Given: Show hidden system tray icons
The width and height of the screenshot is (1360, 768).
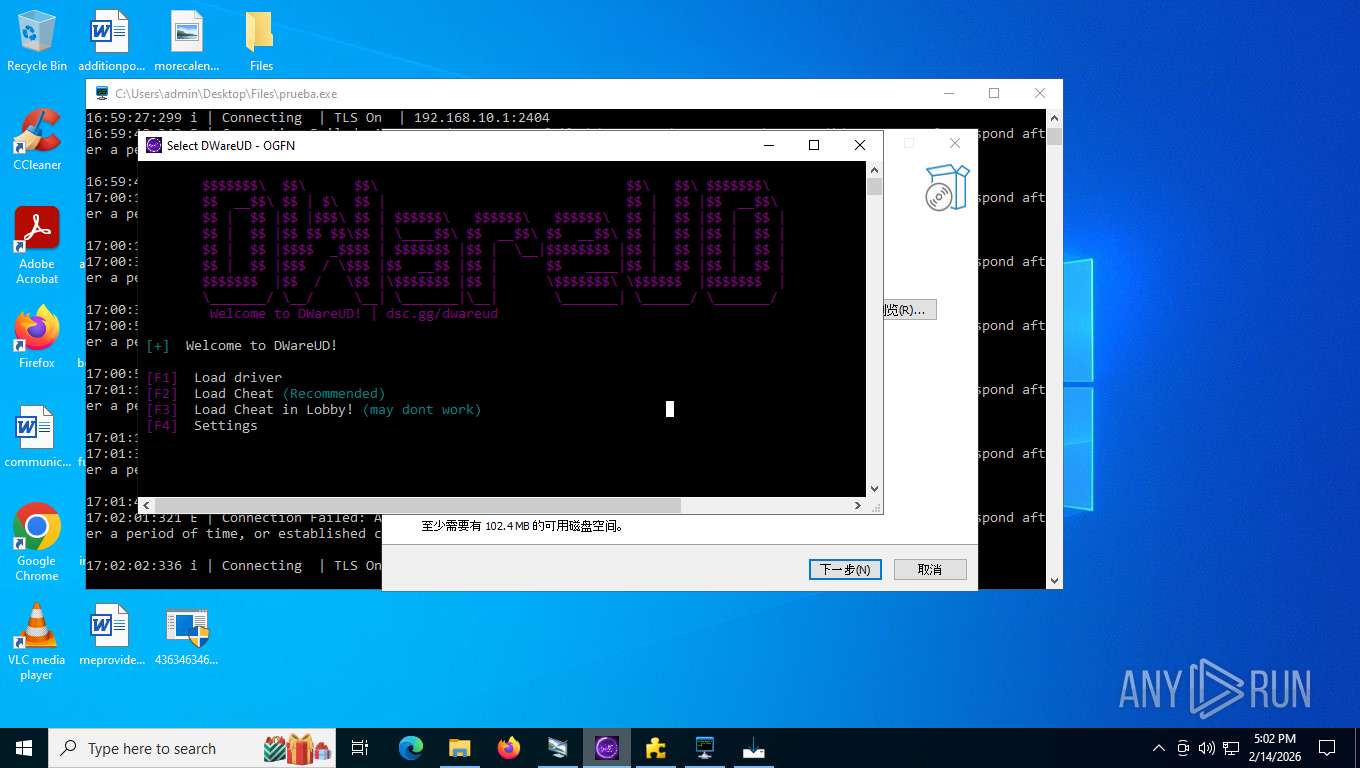Looking at the screenshot, I should click(1159, 748).
